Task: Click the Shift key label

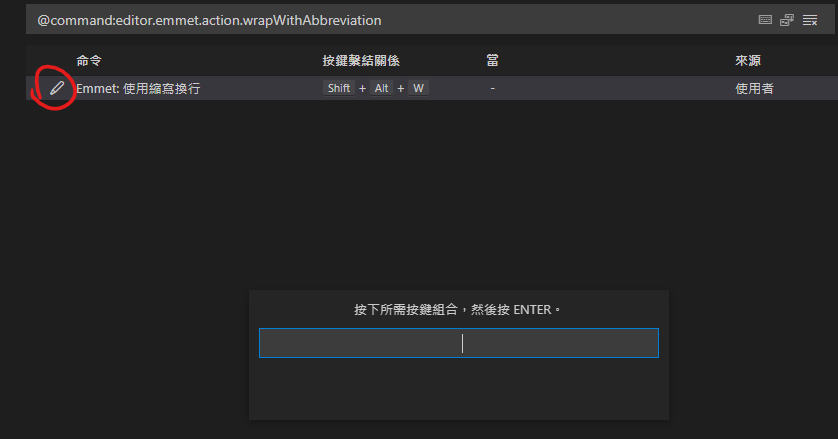Action: point(338,88)
